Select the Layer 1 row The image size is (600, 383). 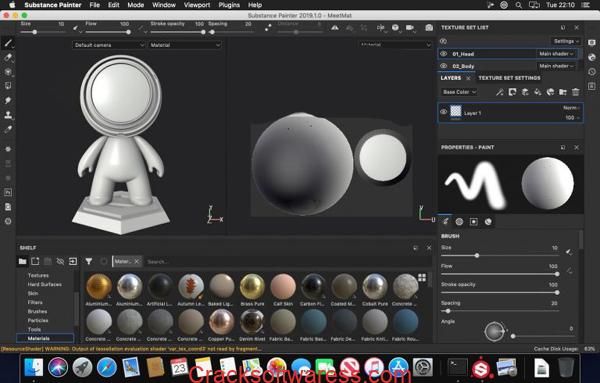coord(510,112)
